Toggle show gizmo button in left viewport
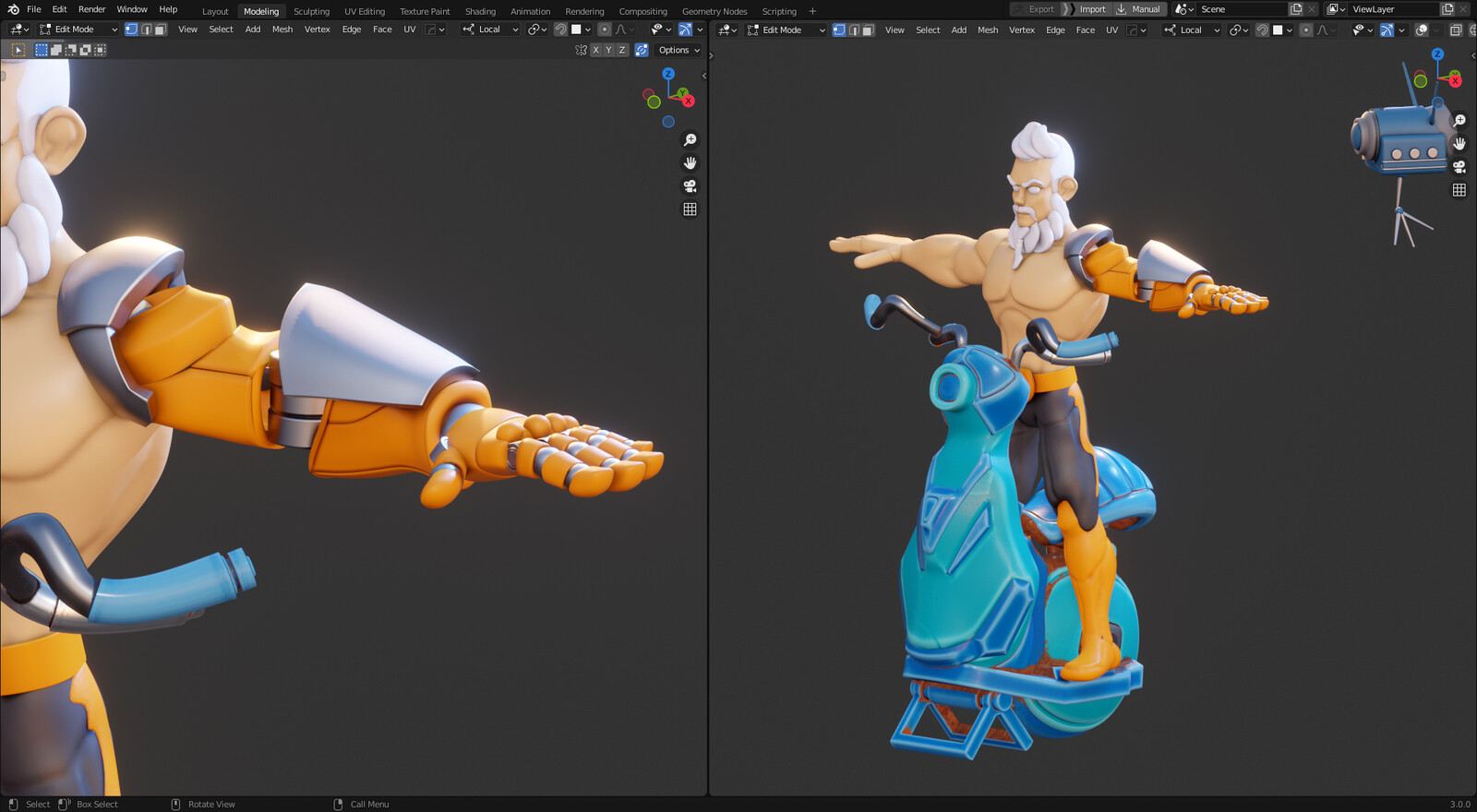Viewport: 1477px width, 812px height. (685, 30)
